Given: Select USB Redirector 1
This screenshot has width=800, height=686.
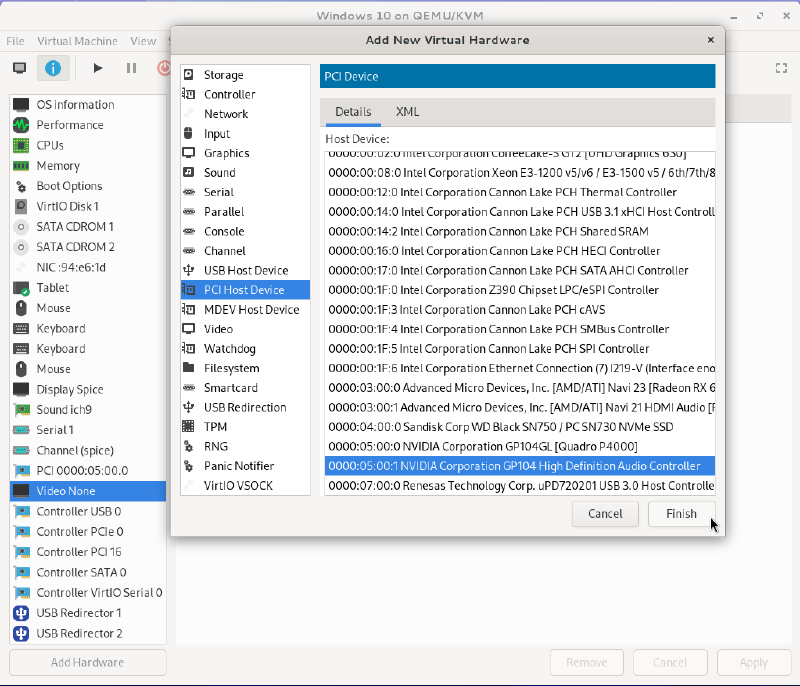Looking at the screenshot, I should point(88,613).
